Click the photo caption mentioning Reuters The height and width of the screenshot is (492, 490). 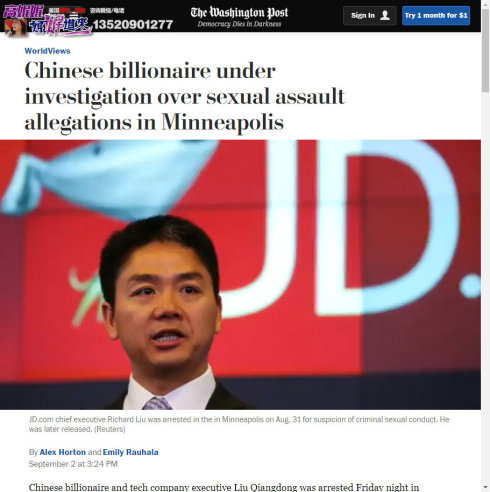point(239,424)
